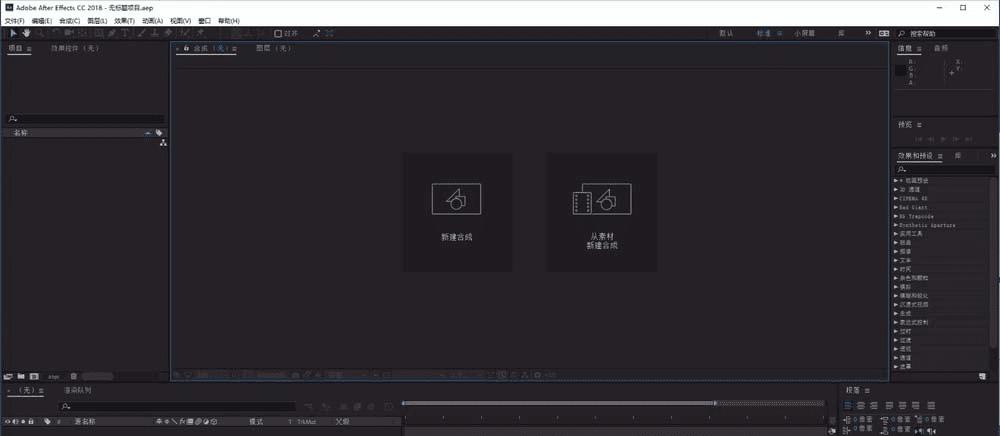The image size is (1000, 436).
Task: Click preview play button
Action: click(x=943, y=139)
